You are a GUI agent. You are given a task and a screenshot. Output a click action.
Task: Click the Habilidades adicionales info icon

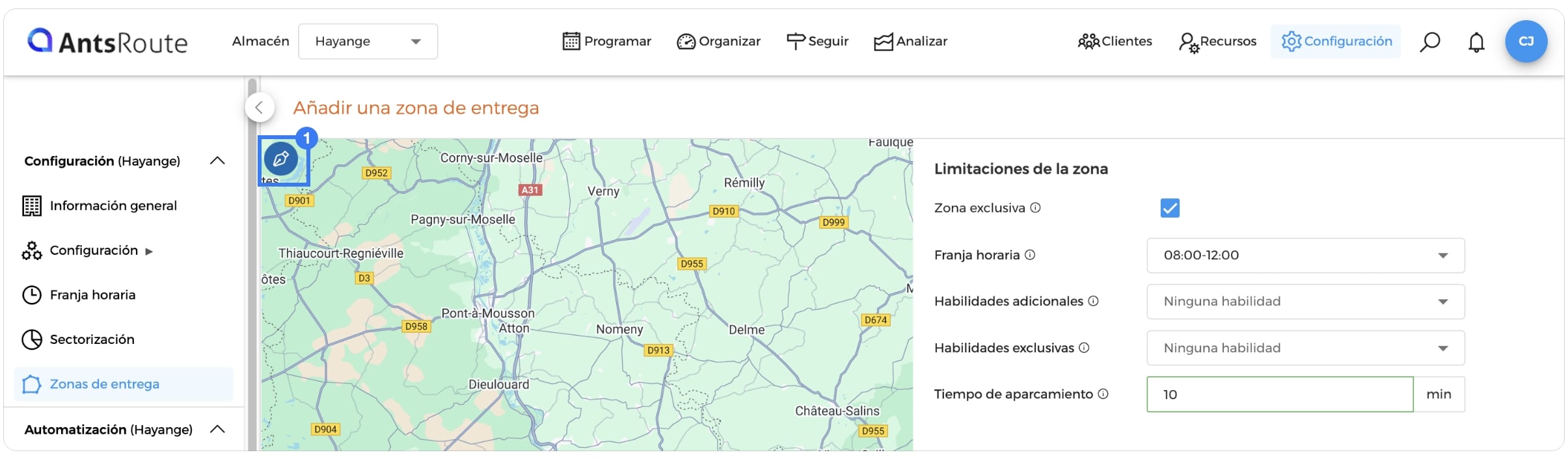[1093, 301]
